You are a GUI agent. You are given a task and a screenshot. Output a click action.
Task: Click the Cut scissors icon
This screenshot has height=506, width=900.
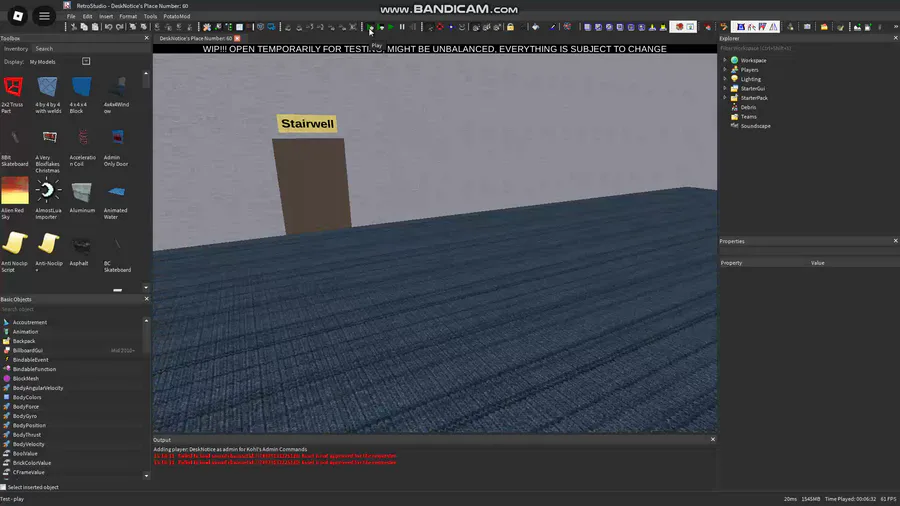click(73, 27)
